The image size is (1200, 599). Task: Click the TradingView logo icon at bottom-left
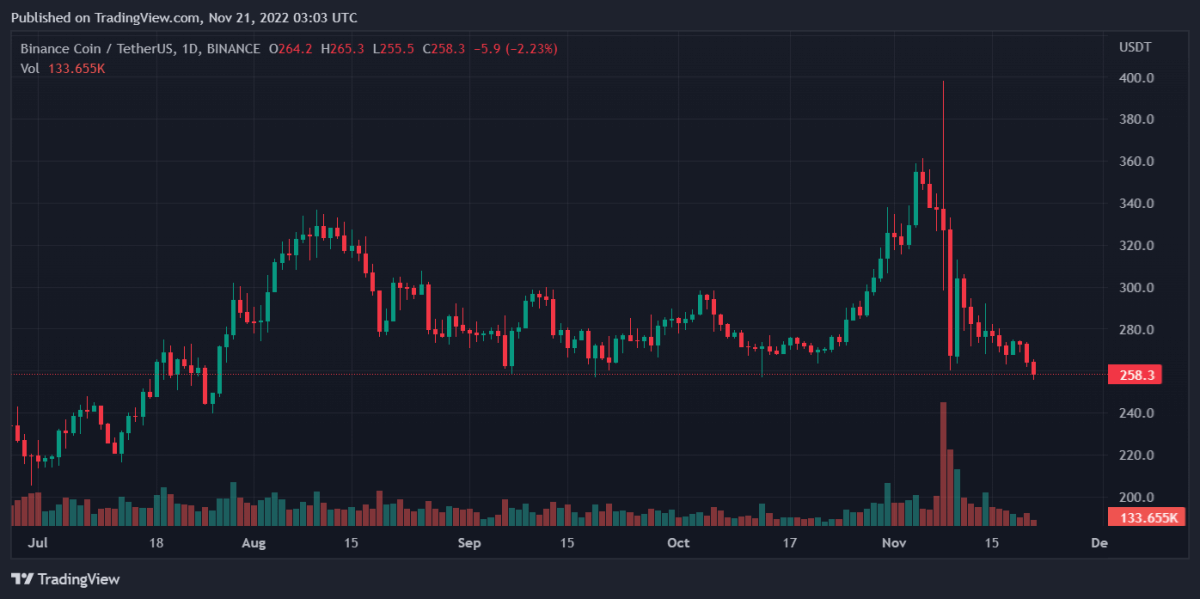(22, 579)
